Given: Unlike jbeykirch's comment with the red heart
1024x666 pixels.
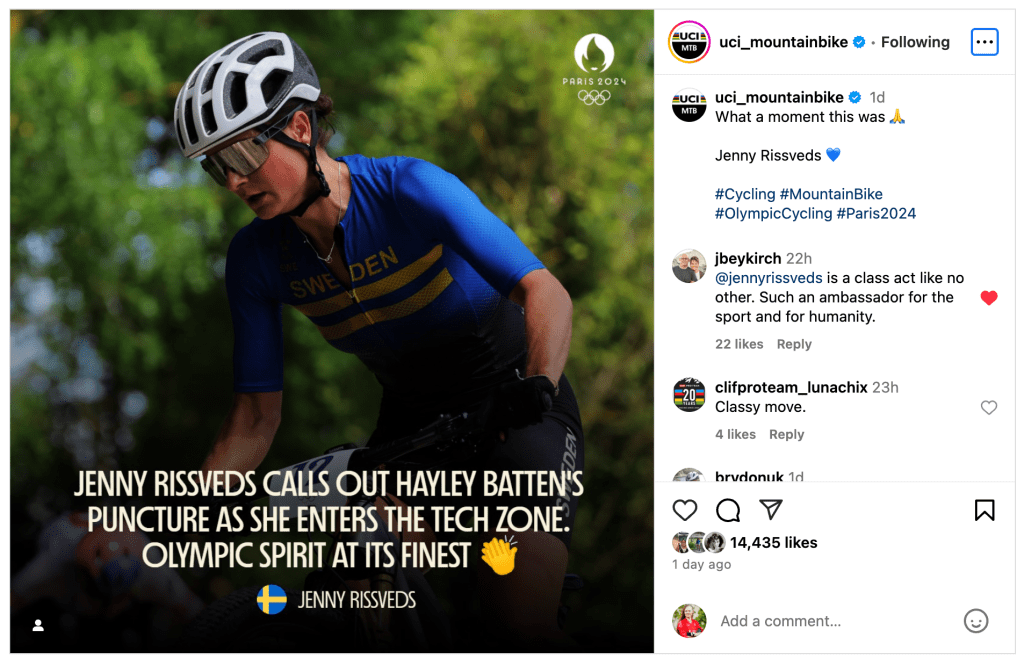Looking at the screenshot, I should tap(989, 298).
